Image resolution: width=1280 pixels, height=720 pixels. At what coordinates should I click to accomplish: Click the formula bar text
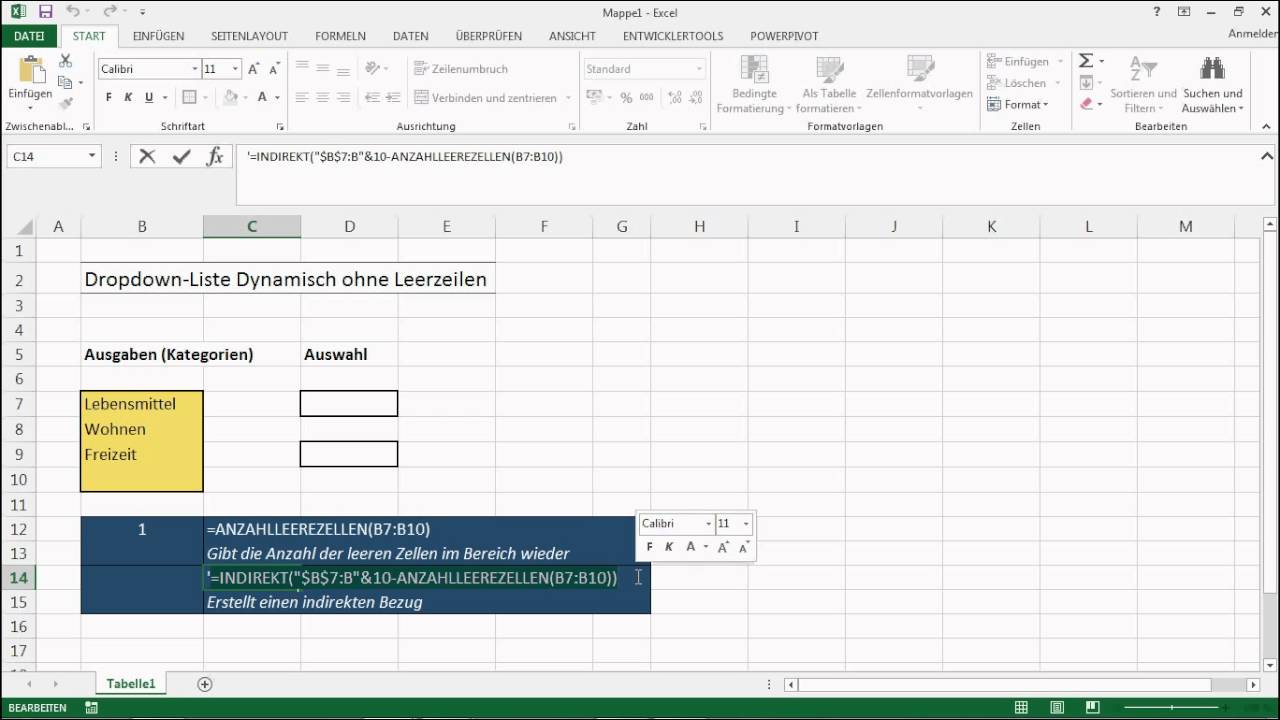[406, 157]
